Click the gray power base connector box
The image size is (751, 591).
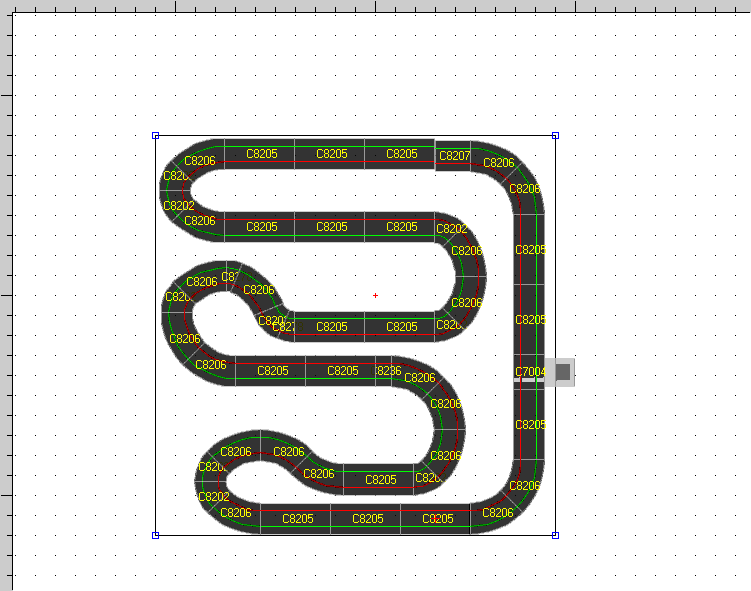[562, 372]
